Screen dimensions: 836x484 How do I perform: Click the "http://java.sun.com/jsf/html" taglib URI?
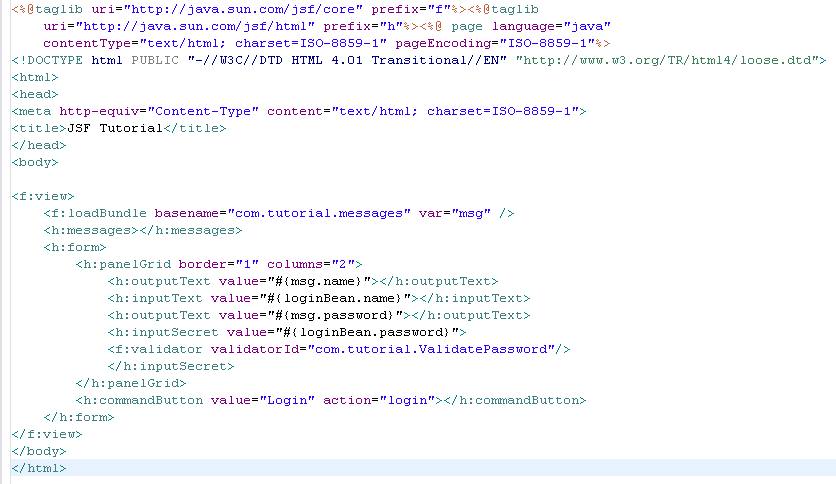(x=195, y=27)
